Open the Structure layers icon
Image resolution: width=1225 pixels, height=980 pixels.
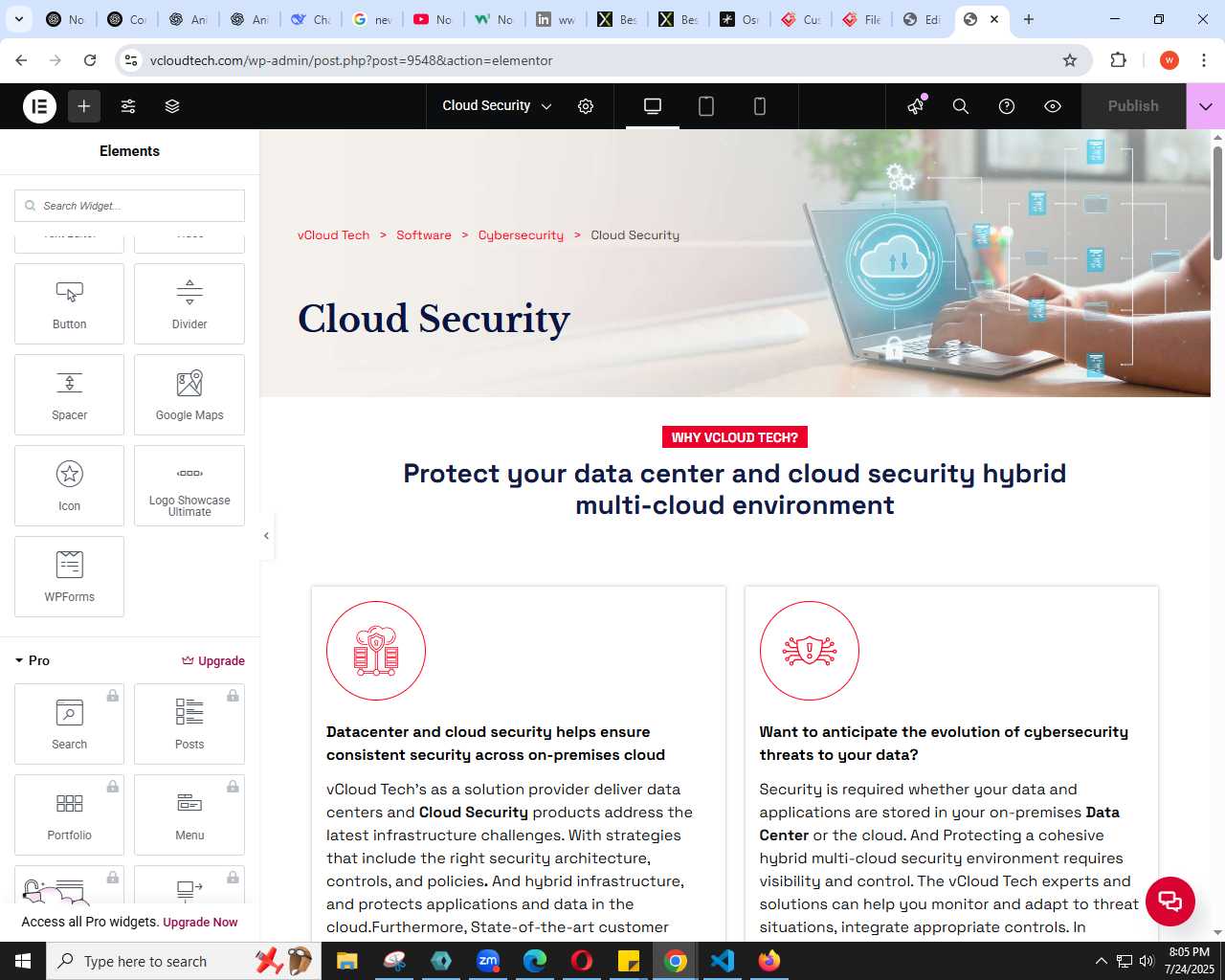(x=172, y=106)
